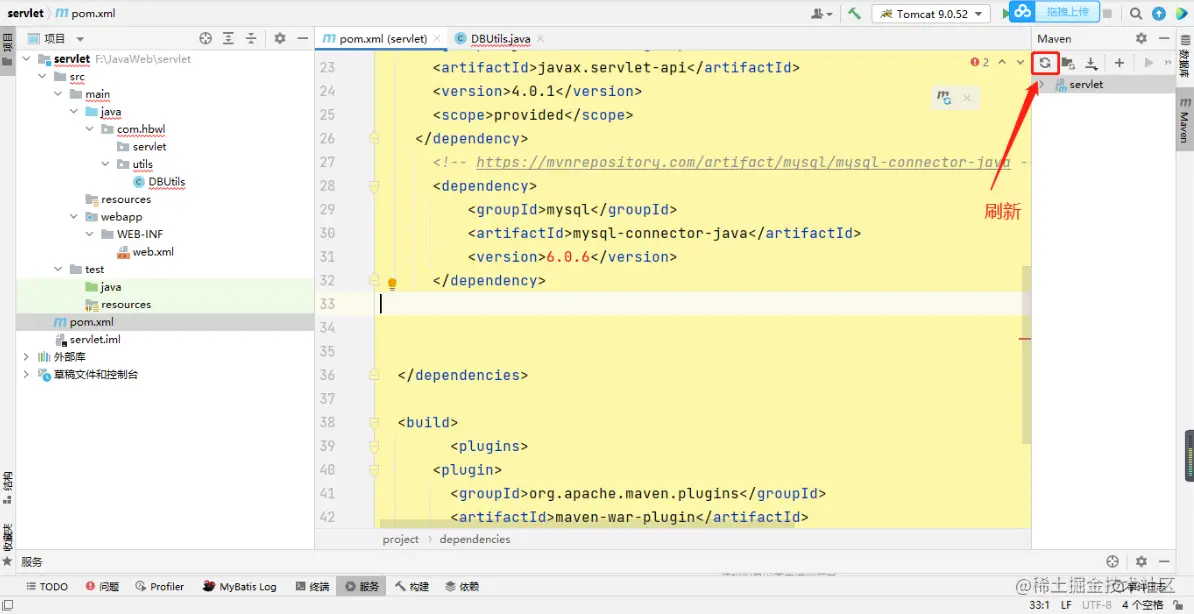Hide the services panel
The height and width of the screenshot is (614, 1194).
click(1164, 561)
